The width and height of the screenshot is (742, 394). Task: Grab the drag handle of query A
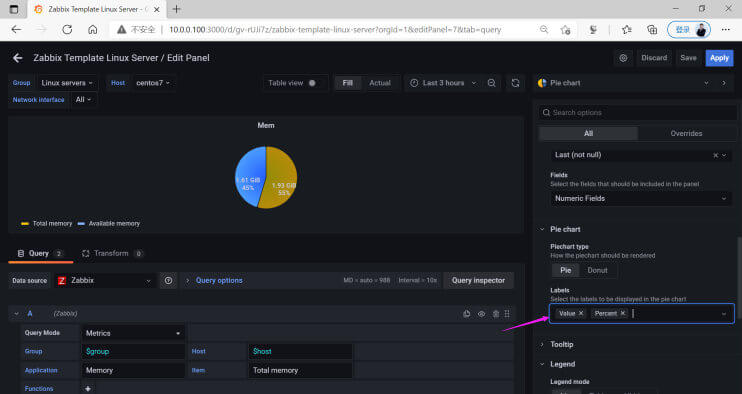pyautogui.click(x=507, y=314)
